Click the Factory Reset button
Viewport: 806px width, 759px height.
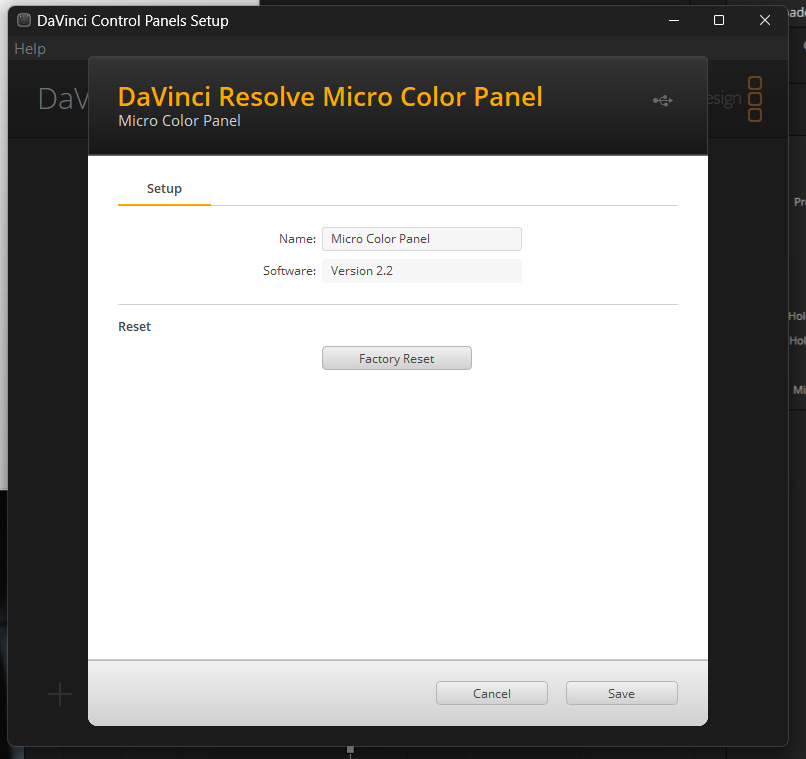click(396, 358)
